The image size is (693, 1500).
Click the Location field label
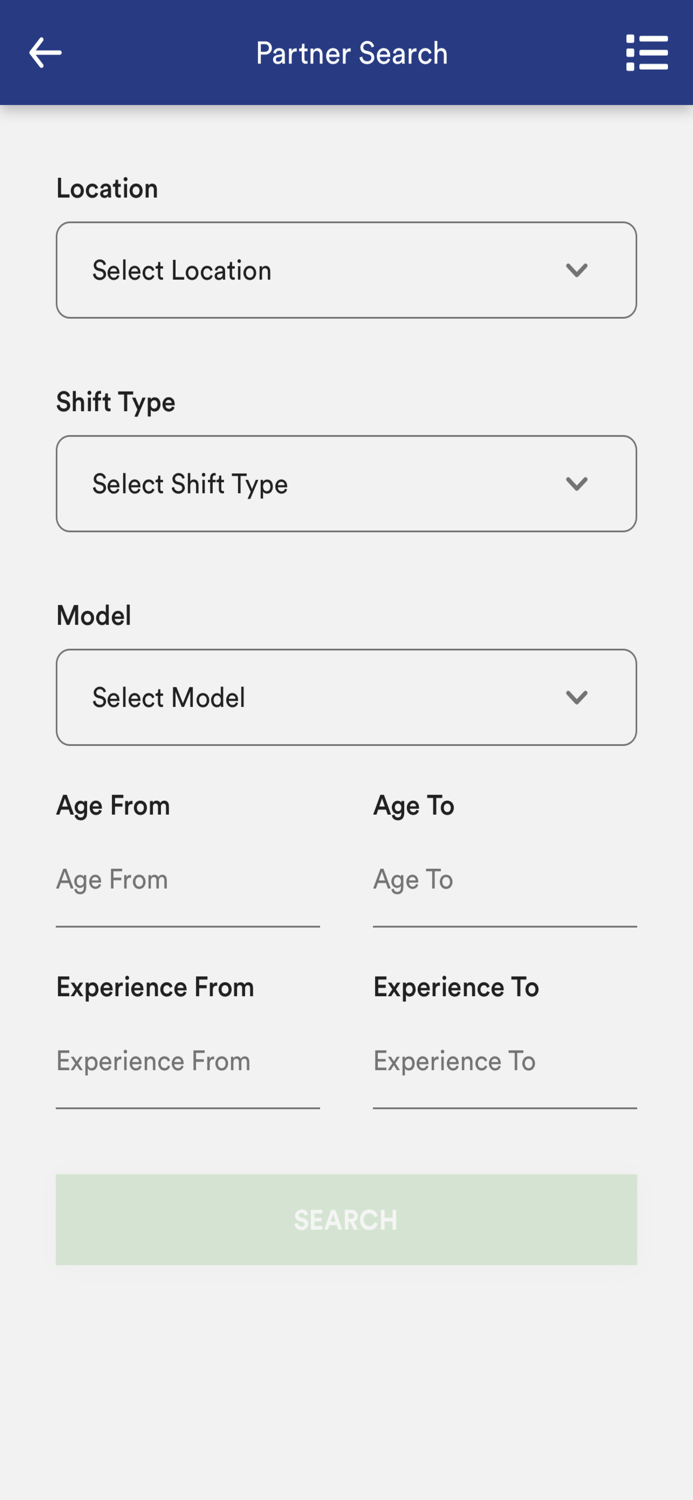[107, 189]
